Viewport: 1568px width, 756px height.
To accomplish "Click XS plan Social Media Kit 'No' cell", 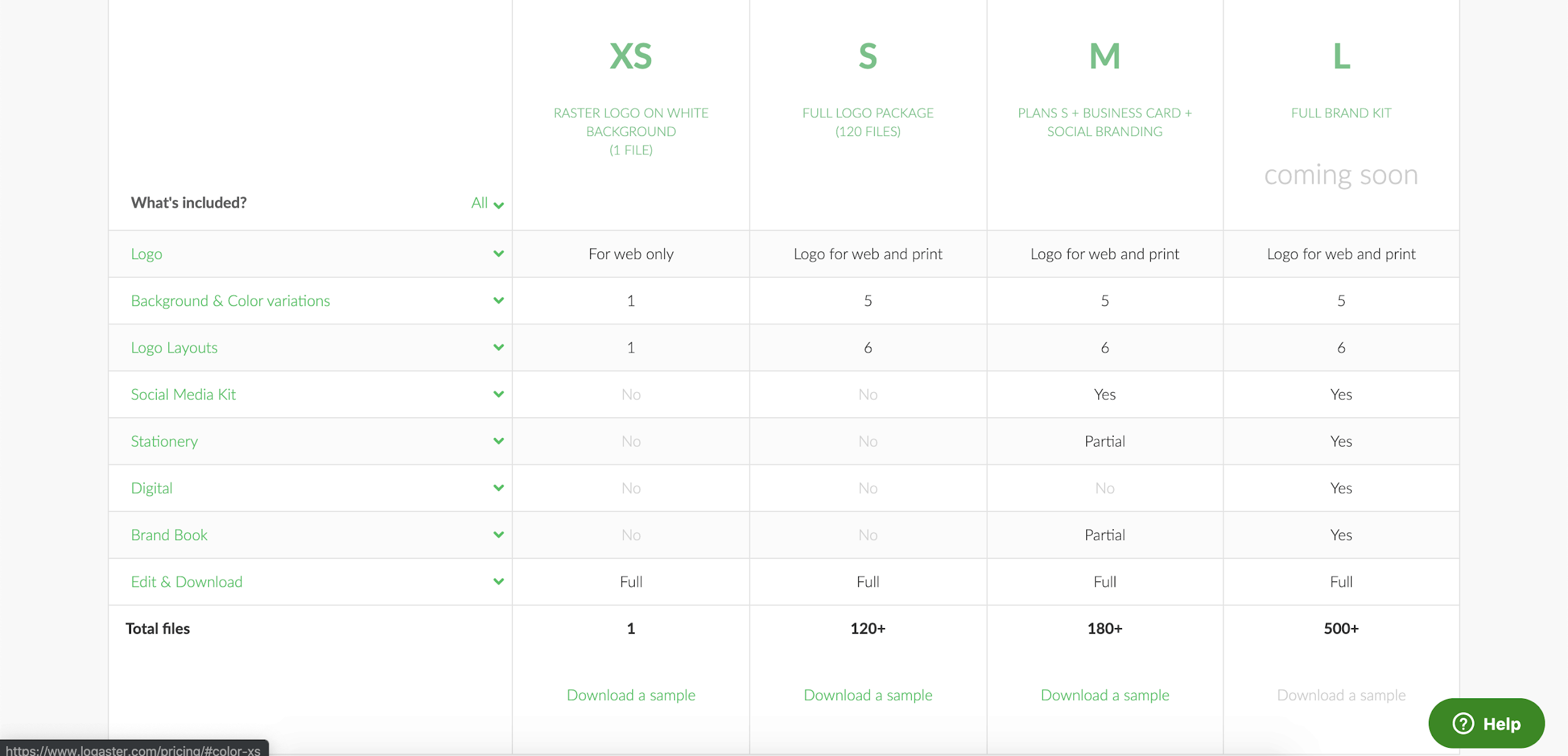I will point(631,395).
